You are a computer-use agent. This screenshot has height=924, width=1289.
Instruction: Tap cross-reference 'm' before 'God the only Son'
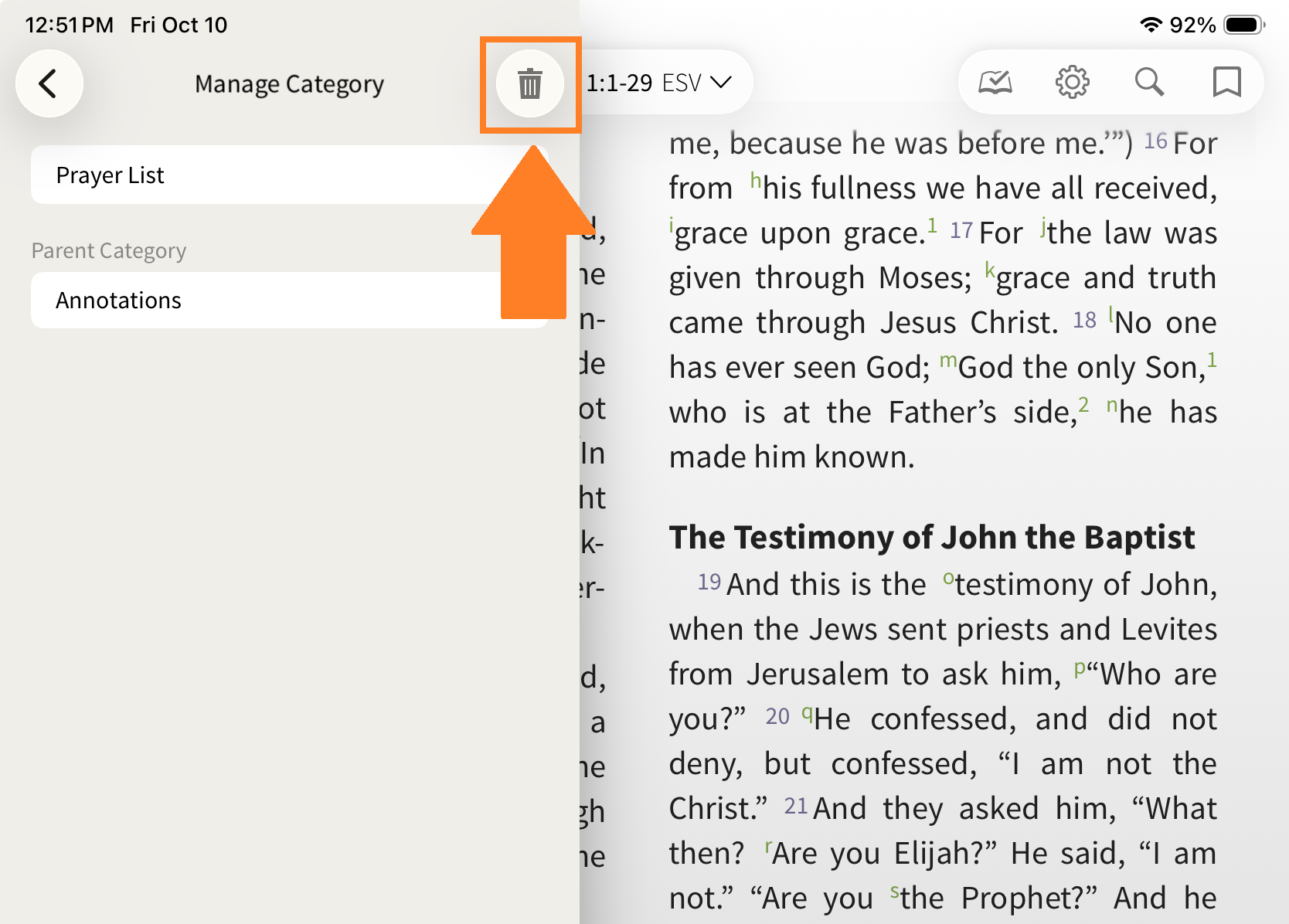pyautogui.click(x=948, y=360)
